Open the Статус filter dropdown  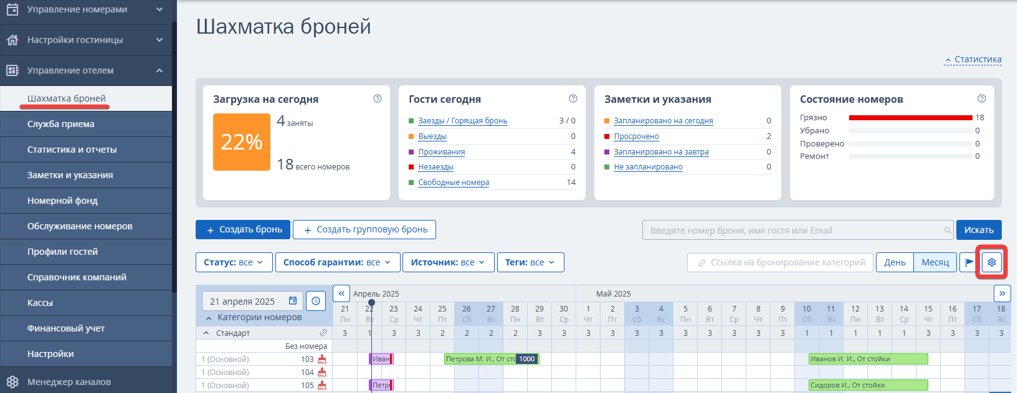pyautogui.click(x=233, y=263)
